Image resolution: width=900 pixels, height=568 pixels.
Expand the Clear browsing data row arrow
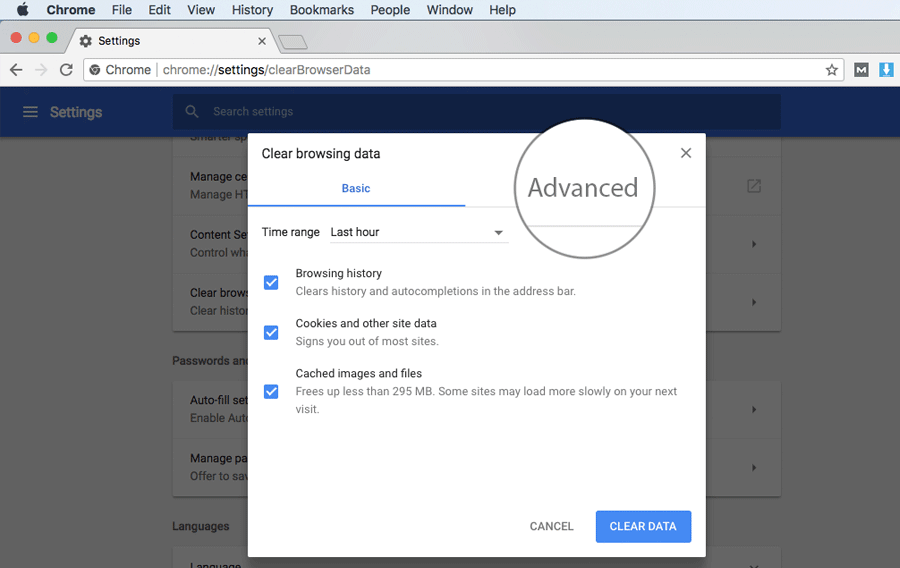[754, 302]
